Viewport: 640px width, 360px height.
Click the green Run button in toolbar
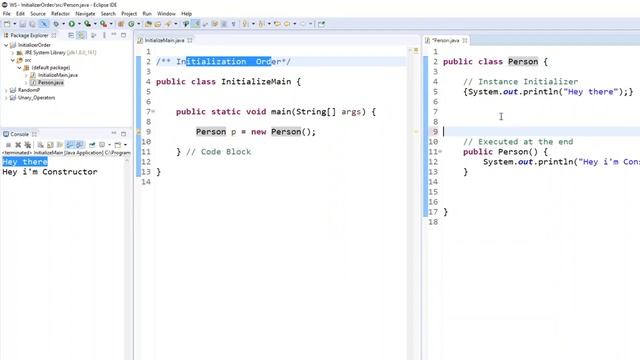point(72,24)
